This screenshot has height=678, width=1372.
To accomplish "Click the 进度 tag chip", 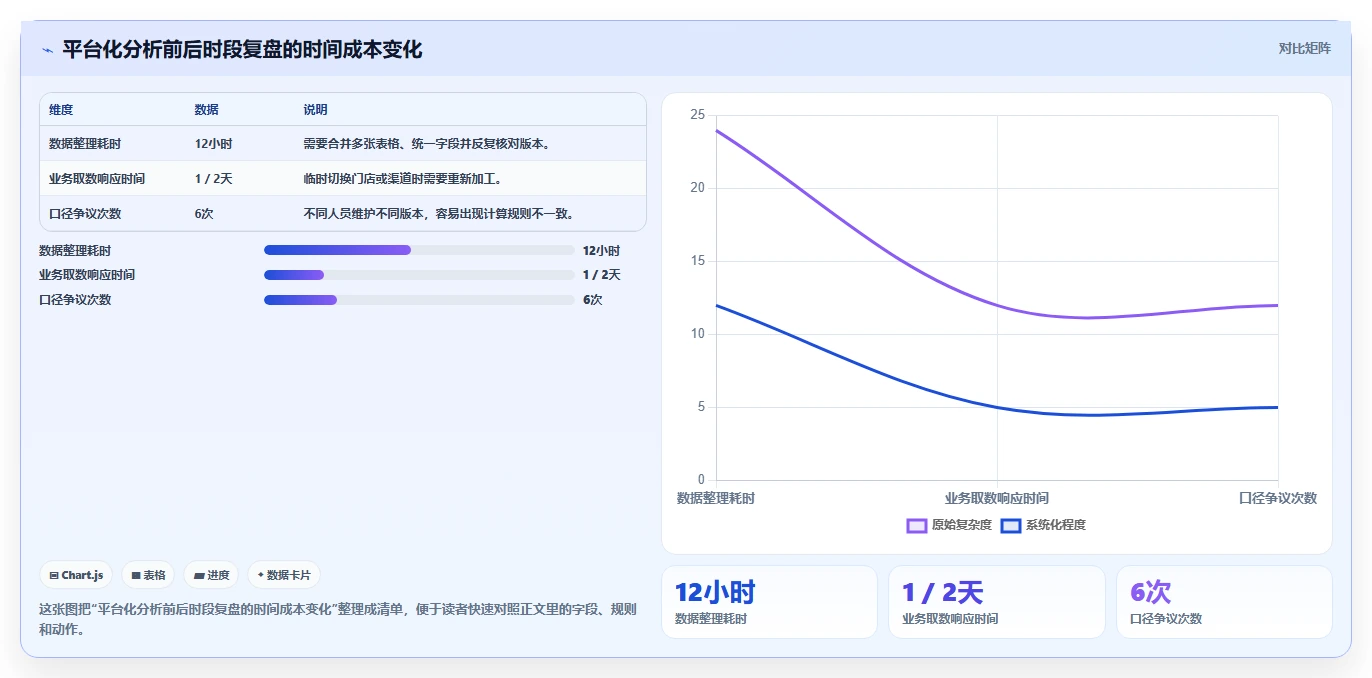I will (211, 575).
